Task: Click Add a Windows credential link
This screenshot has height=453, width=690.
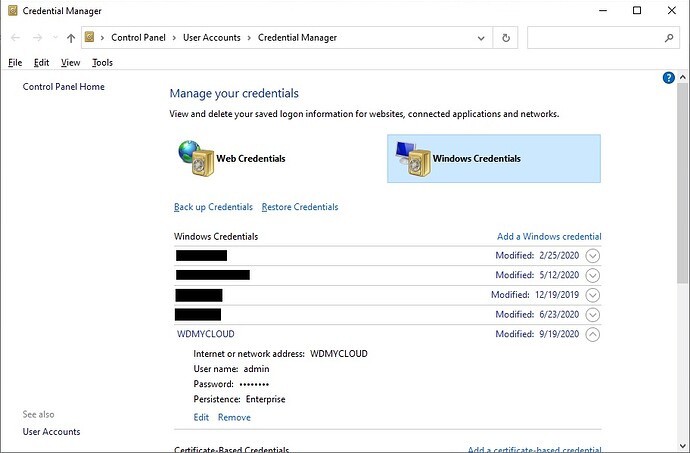Action: (x=549, y=236)
